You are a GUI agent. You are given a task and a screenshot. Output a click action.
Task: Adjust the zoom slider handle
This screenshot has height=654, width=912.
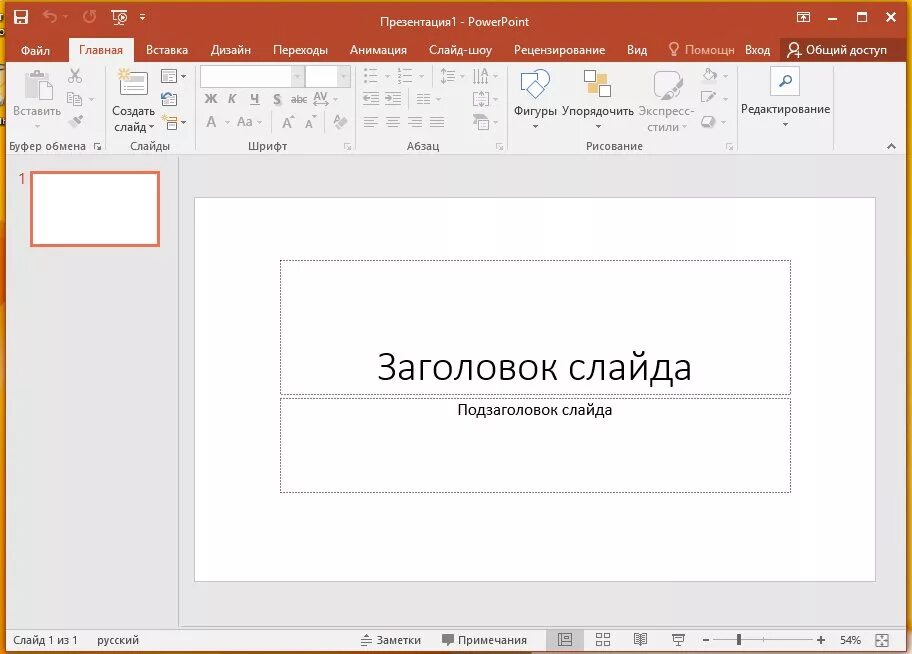click(x=739, y=640)
